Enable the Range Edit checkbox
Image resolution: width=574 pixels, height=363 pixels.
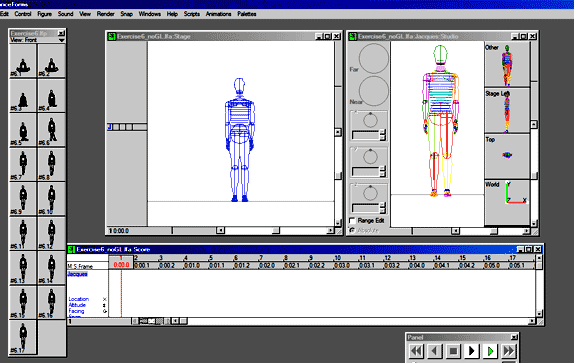pyautogui.click(x=352, y=221)
